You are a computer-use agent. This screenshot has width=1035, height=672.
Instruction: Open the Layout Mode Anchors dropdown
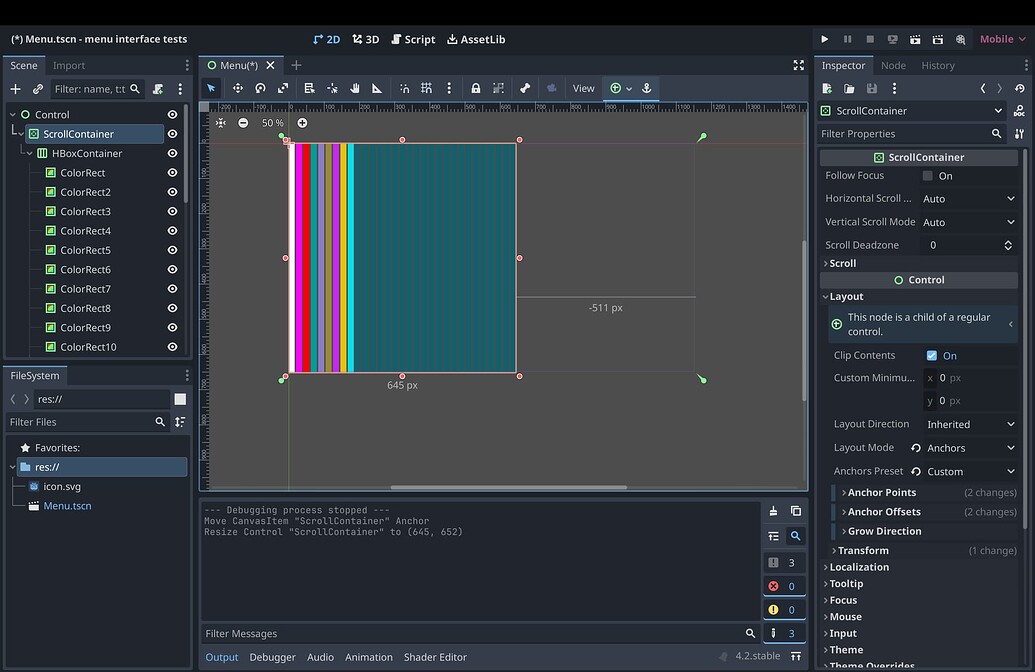[x=967, y=448]
